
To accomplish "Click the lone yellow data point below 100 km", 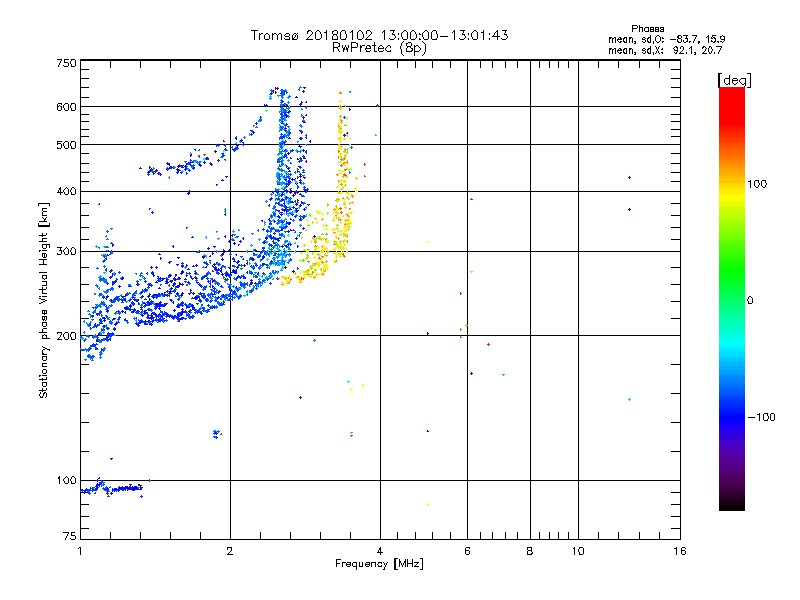I will coord(428,505).
